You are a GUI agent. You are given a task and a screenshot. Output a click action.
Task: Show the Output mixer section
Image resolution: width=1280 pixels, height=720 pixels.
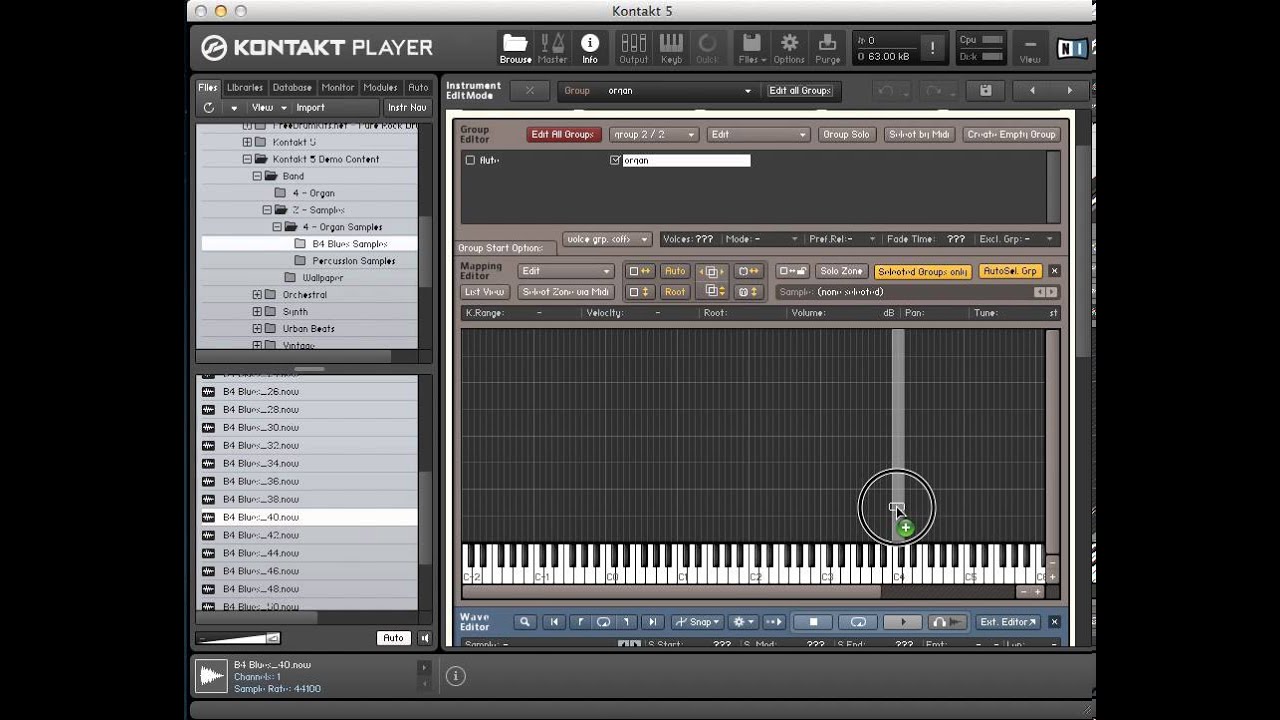[634, 47]
